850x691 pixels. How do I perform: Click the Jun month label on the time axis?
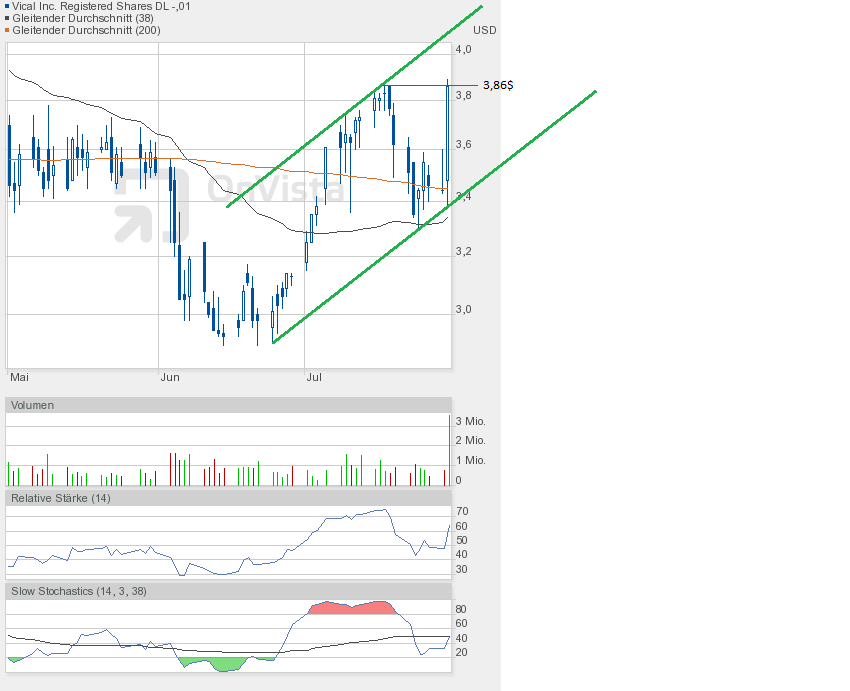click(x=170, y=377)
